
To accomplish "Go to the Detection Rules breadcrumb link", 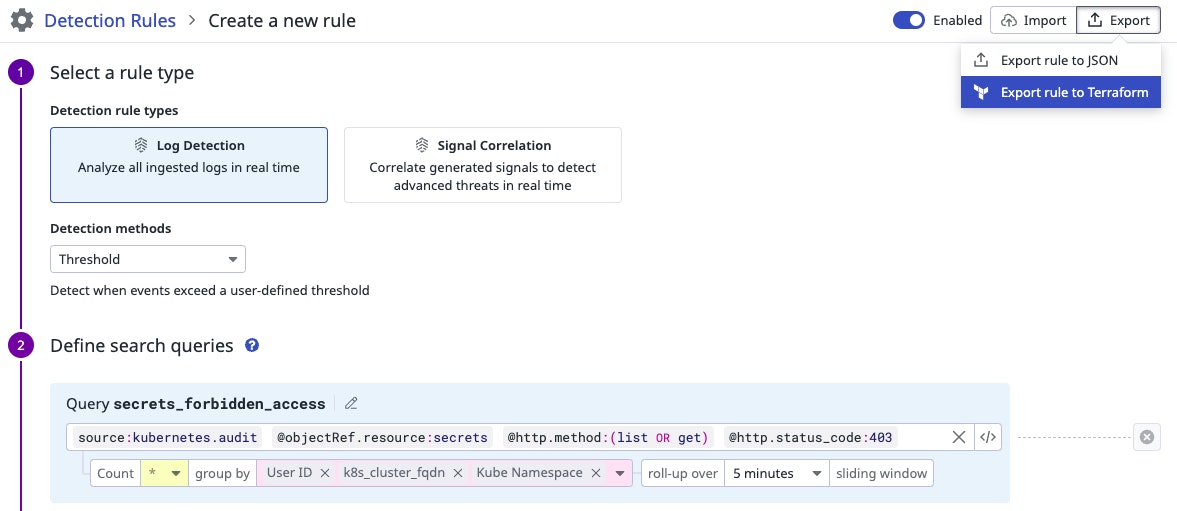I will 110,20.
